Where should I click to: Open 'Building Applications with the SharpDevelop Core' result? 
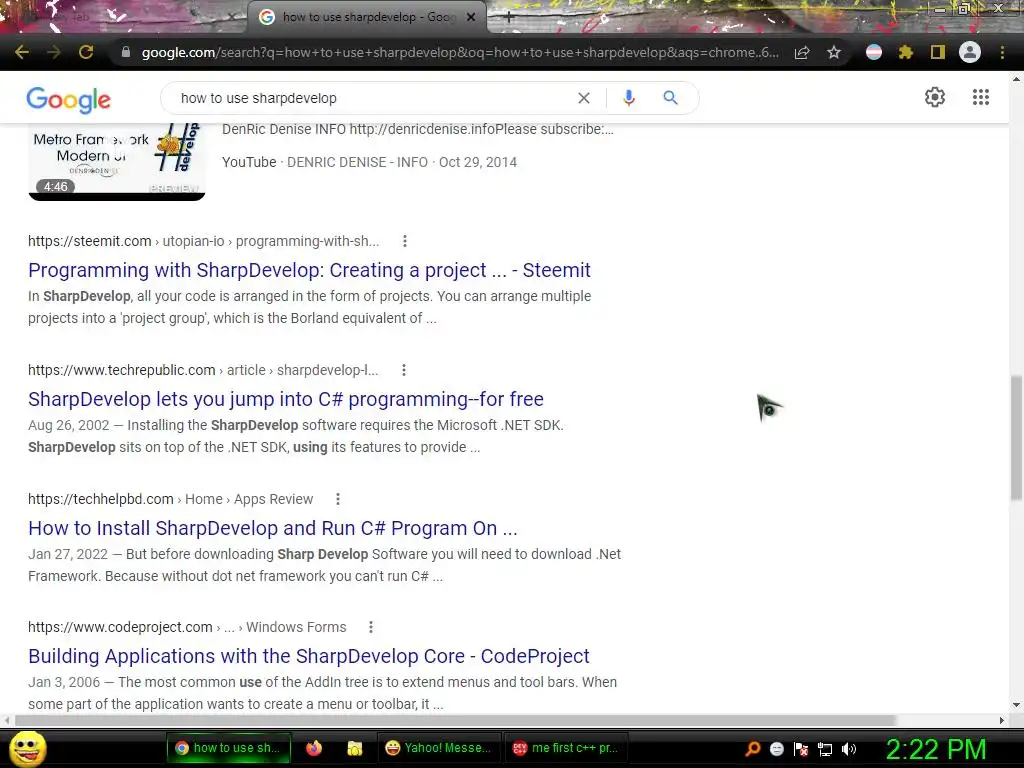coord(308,656)
